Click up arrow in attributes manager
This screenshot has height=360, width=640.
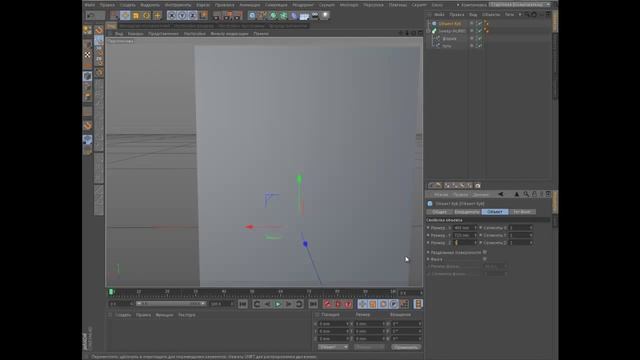(516, 194)
